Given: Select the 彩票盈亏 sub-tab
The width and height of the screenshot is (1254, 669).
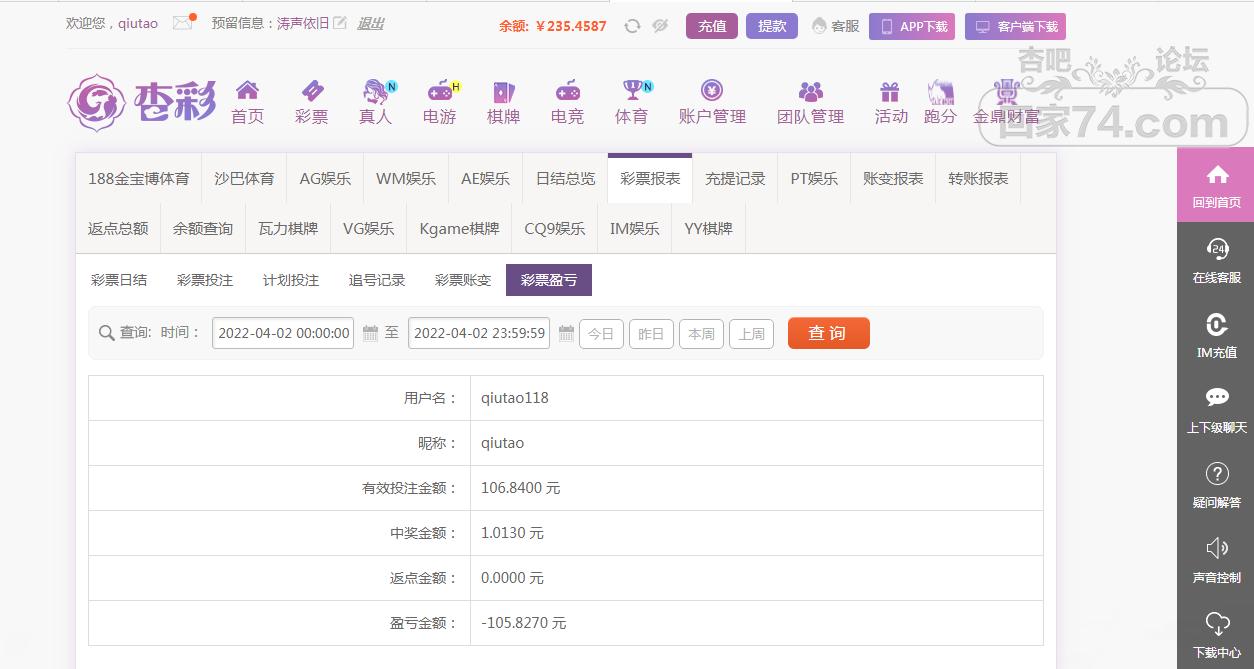Looking at the screenshot, I should [549, 280].
